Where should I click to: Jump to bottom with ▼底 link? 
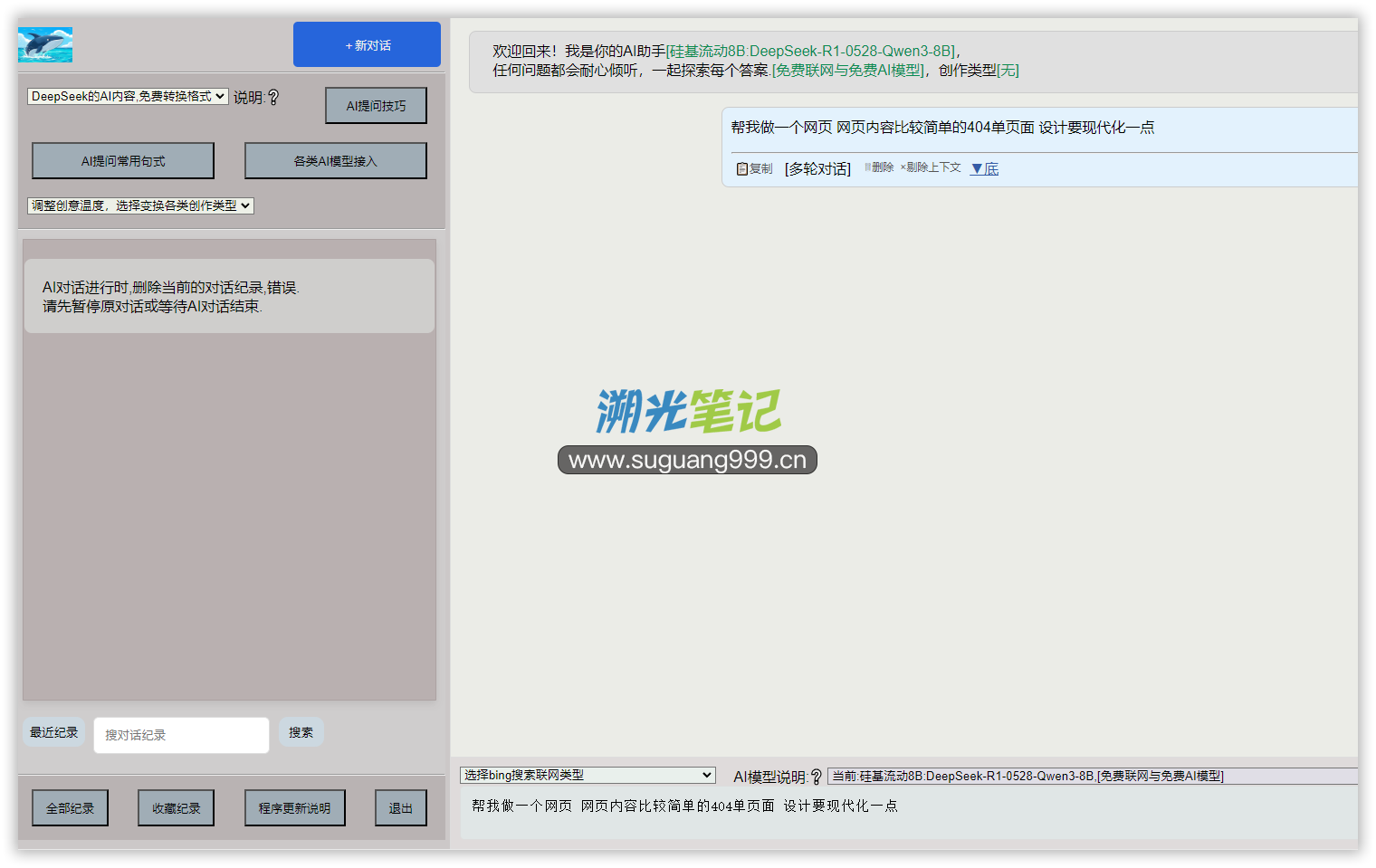pos(984,168)
